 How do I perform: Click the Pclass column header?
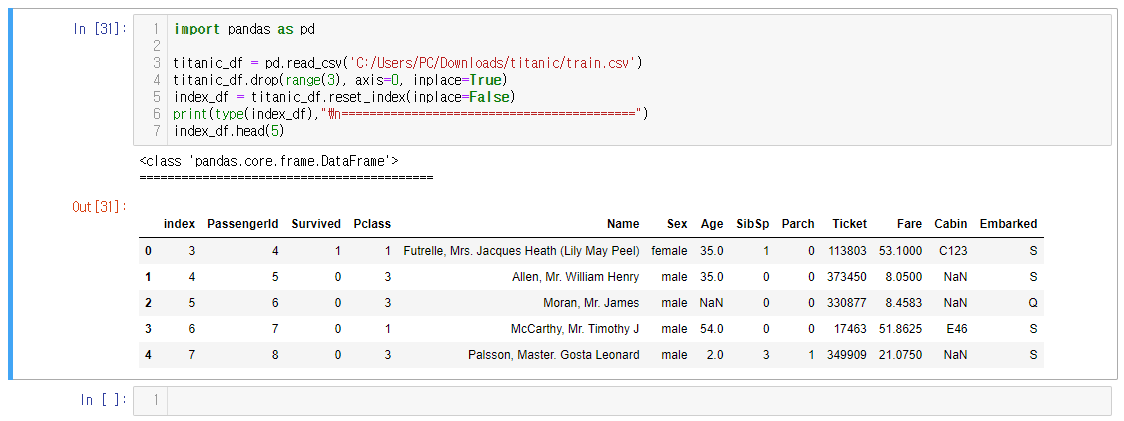(372, 224)
